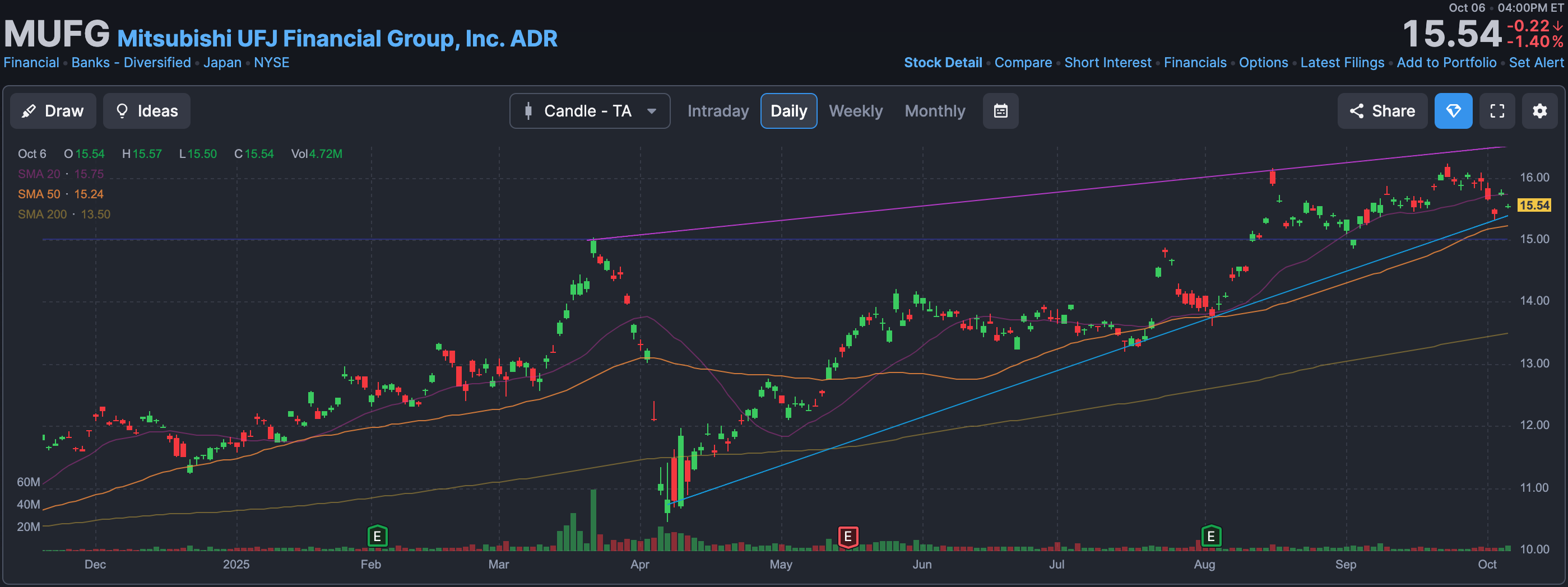The width and height of the screenshot is (1568, 587).
Task: Open the date range calendar icon
Action: pyautogui.click(x=1001, y=111)
